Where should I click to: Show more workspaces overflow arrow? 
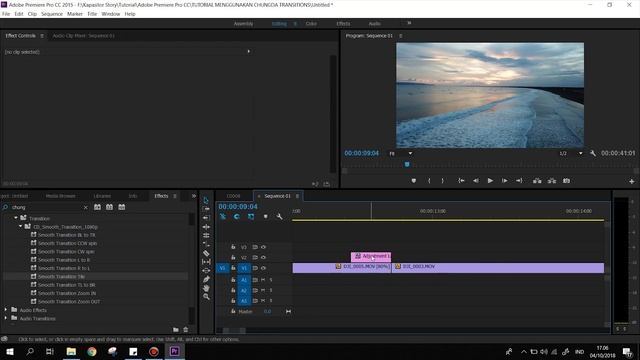(x=409, y=23)
